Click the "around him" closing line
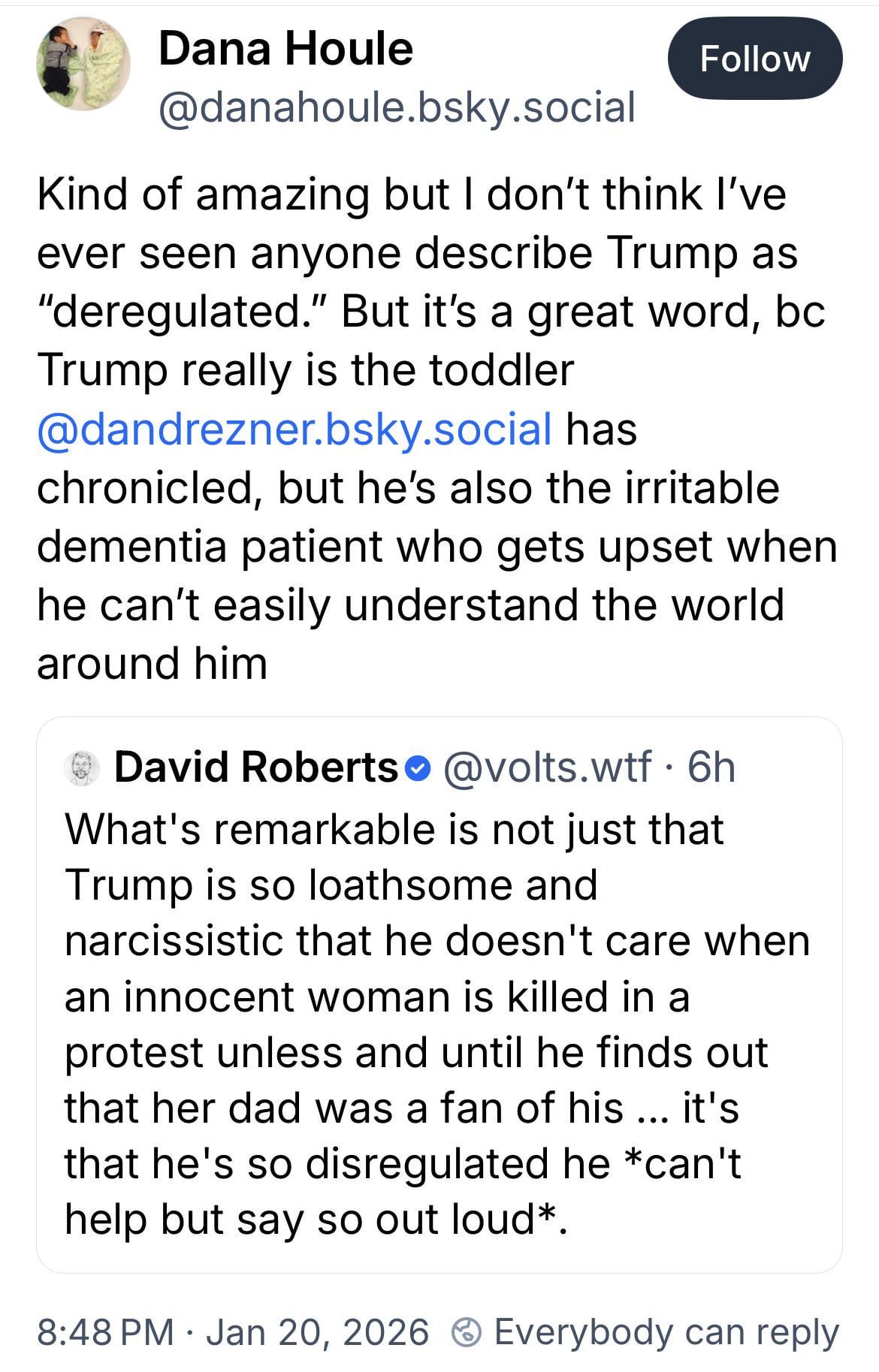Image resolution: width=879 pixels, height=1372 pixels. [x=152, y=664]
